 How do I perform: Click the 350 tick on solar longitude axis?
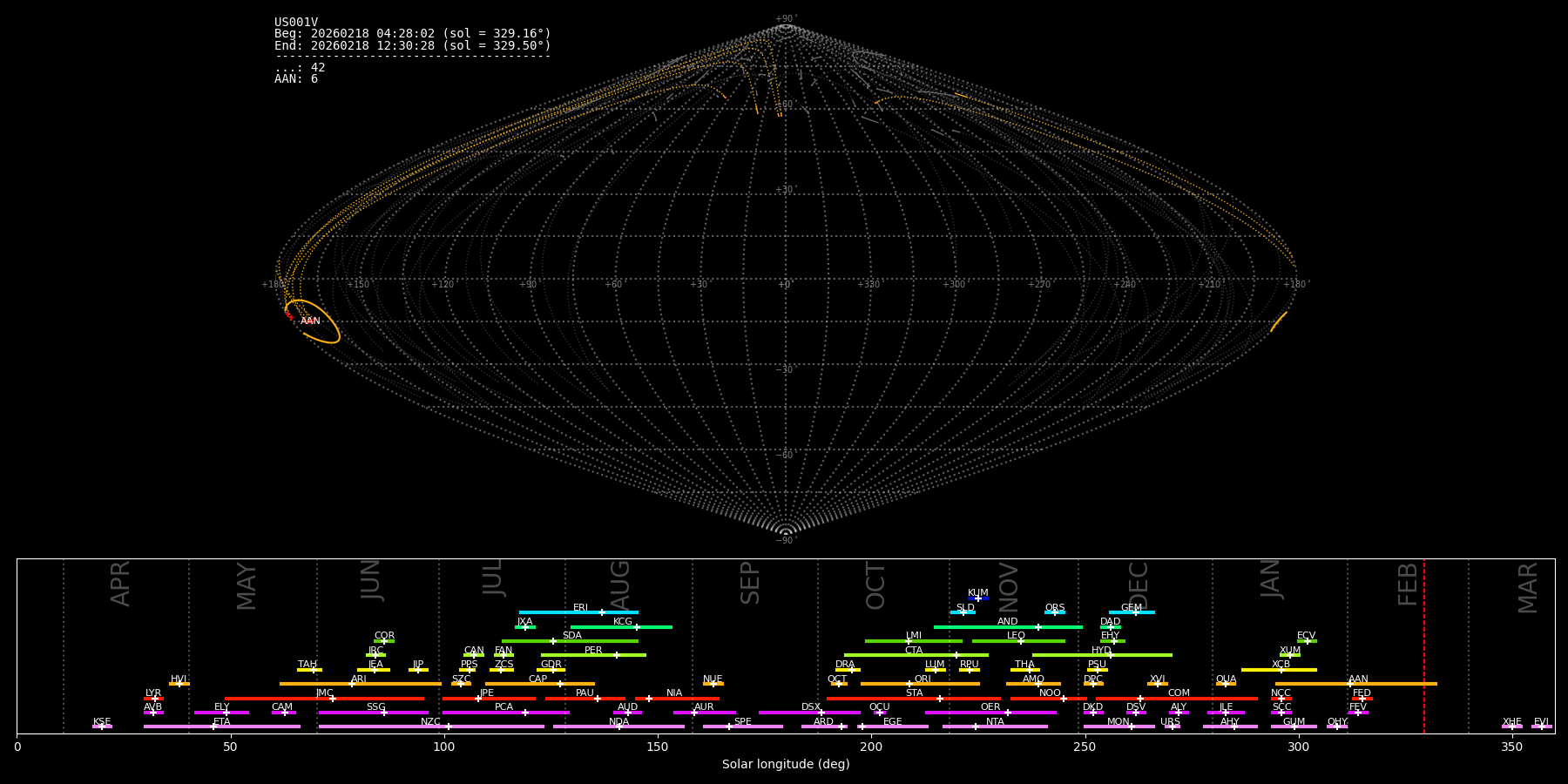pyautogui.click(x=1511, y=747)
